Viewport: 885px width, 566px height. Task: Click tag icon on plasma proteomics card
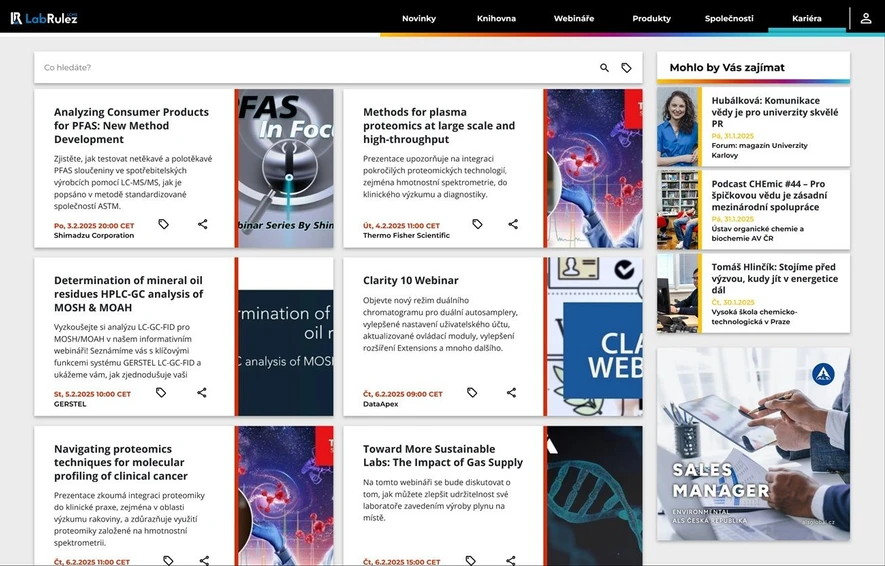[x=477, y=224]
